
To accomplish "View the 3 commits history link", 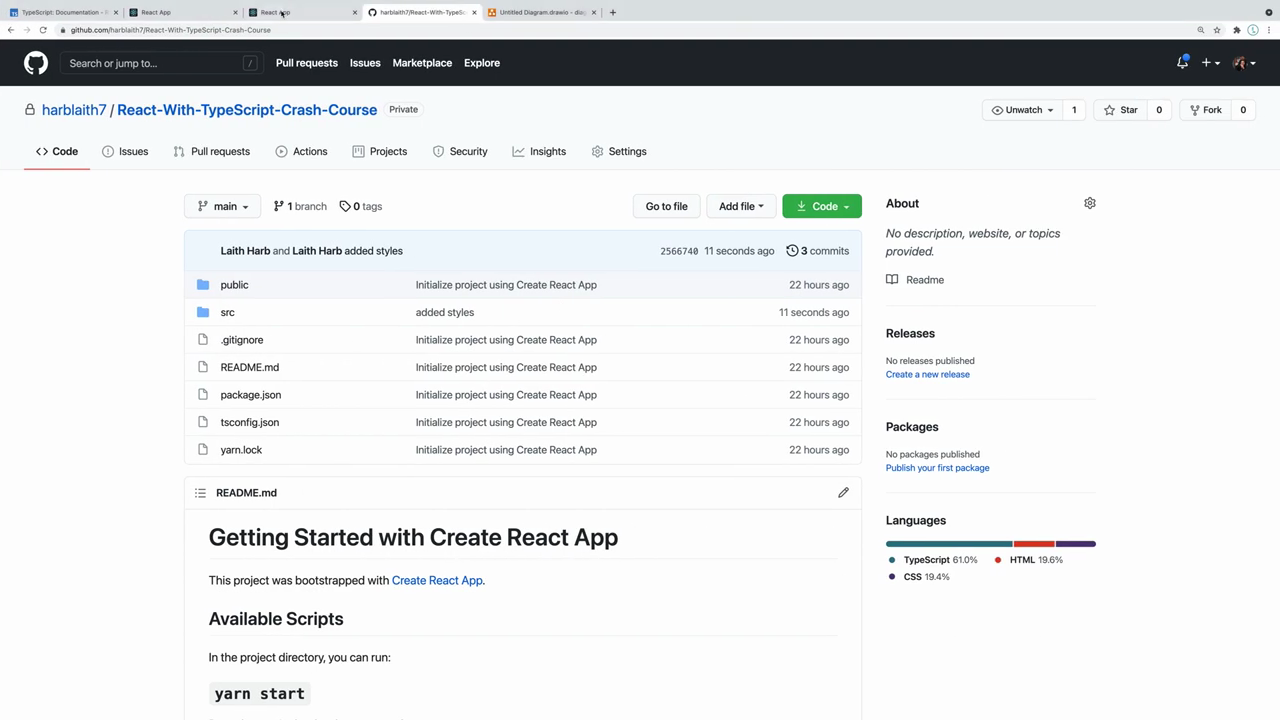I will pyautogui.click(x=818, y=251).
